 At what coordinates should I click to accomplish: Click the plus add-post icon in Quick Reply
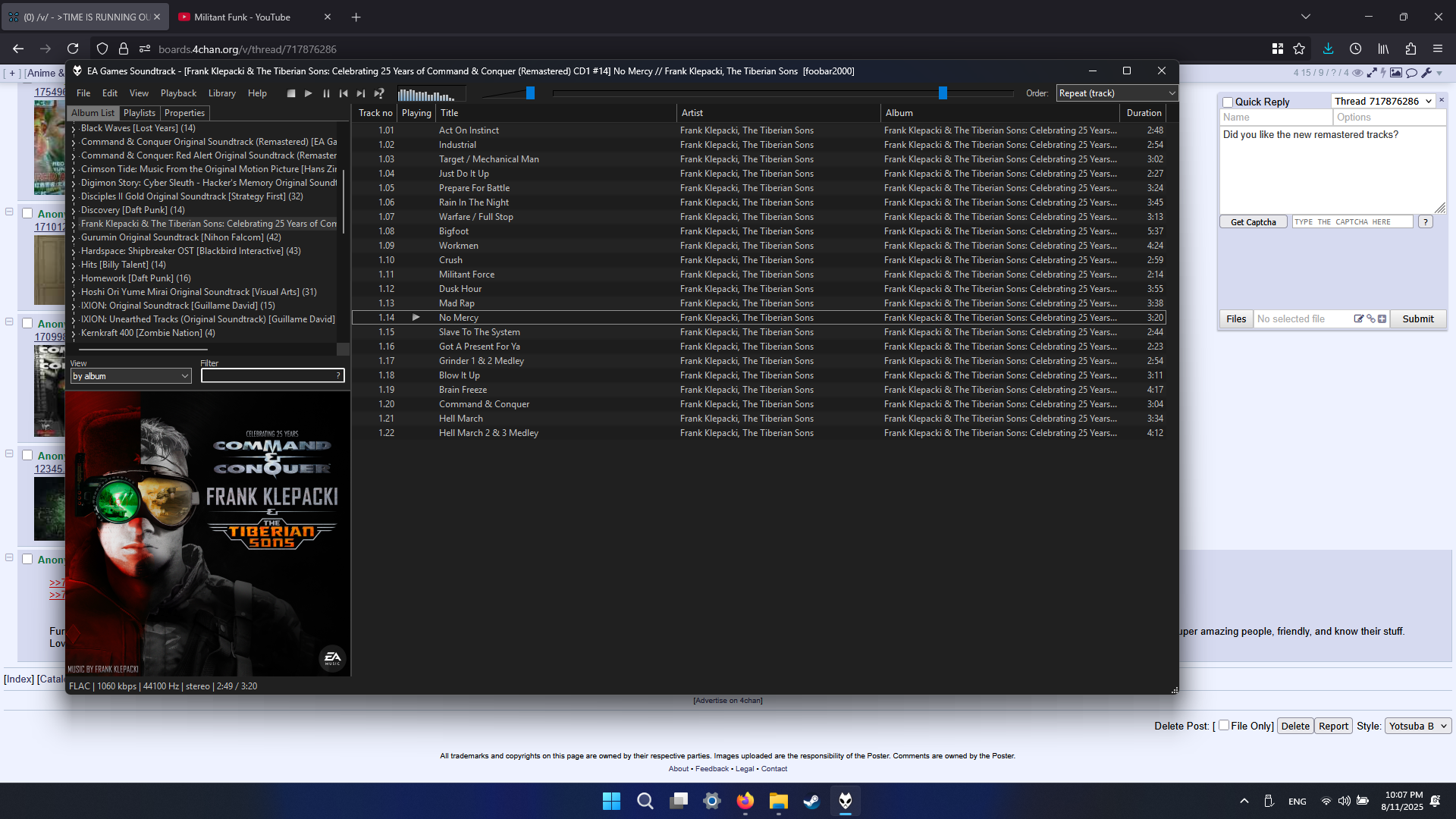click(1382, 319)
